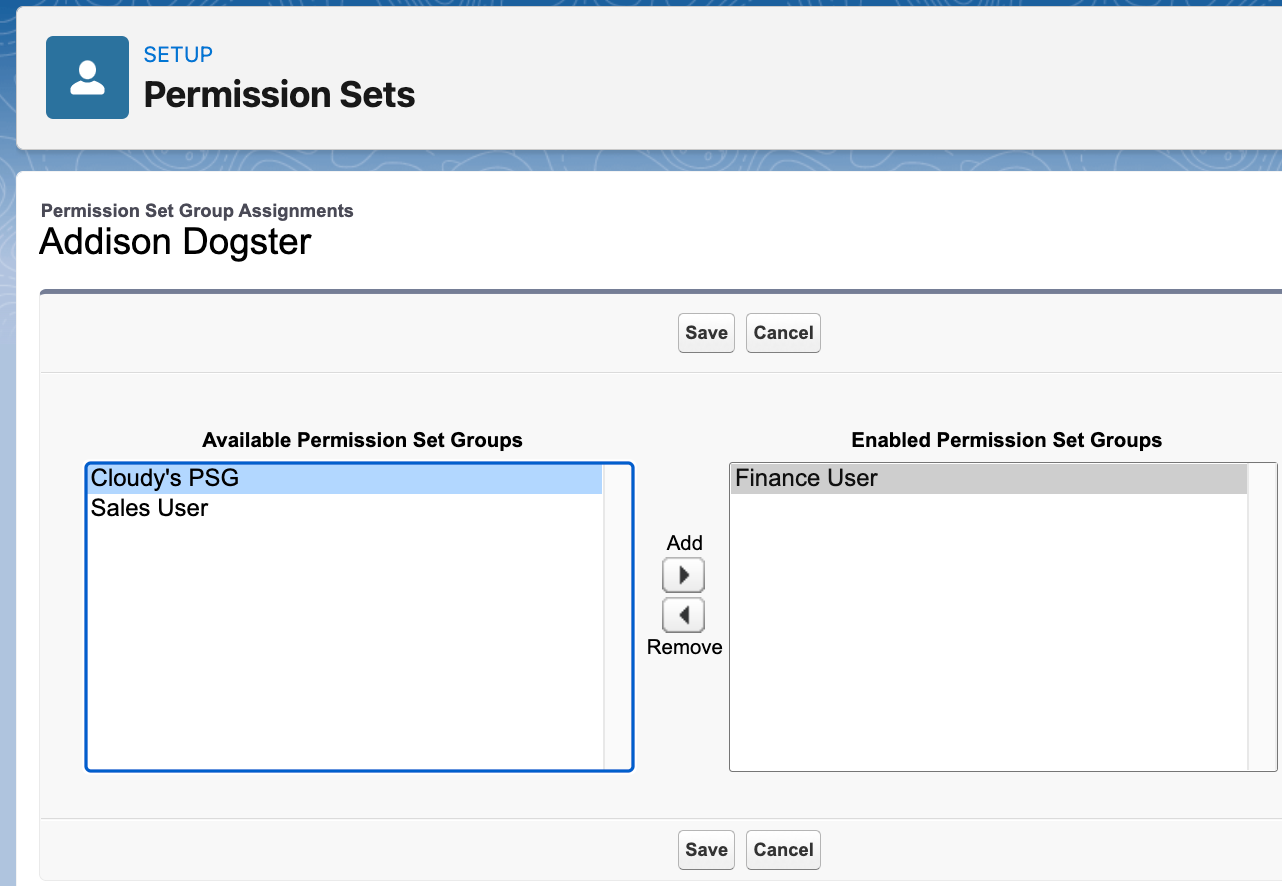Cancel the assignment changes
The height and width of the screenshot is (886, 1282).
(783, 332)
